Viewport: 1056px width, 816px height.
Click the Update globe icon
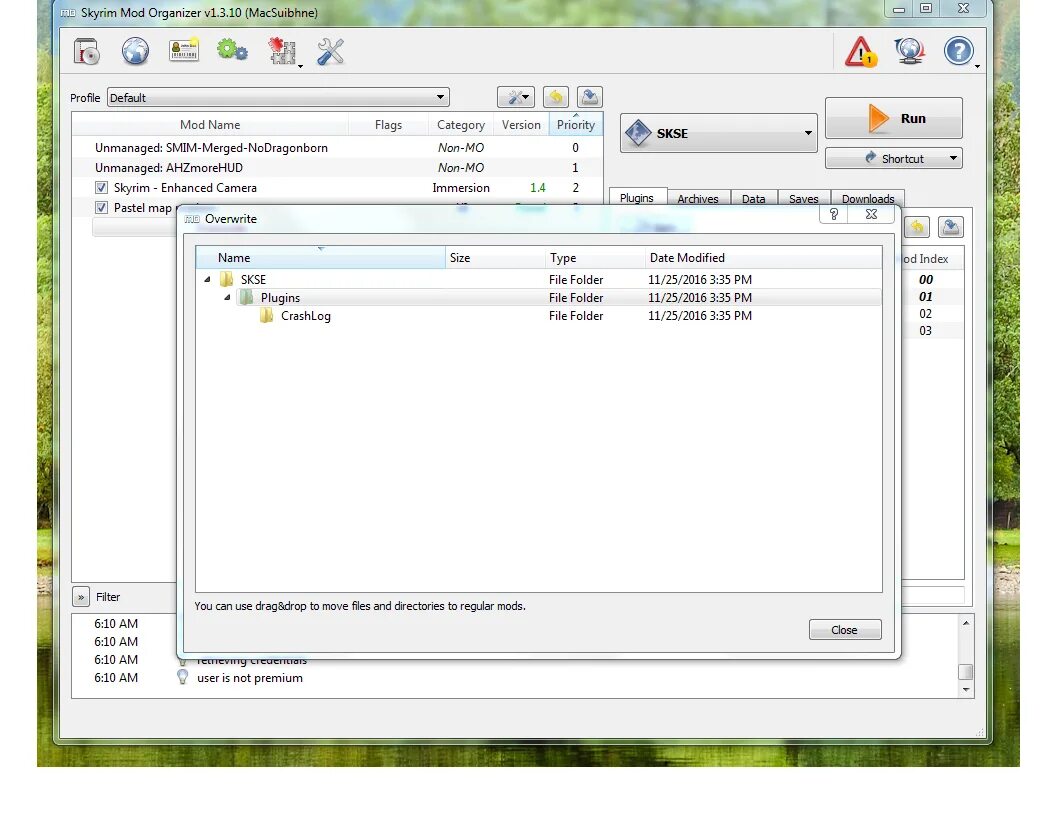(x=909, y=51)
